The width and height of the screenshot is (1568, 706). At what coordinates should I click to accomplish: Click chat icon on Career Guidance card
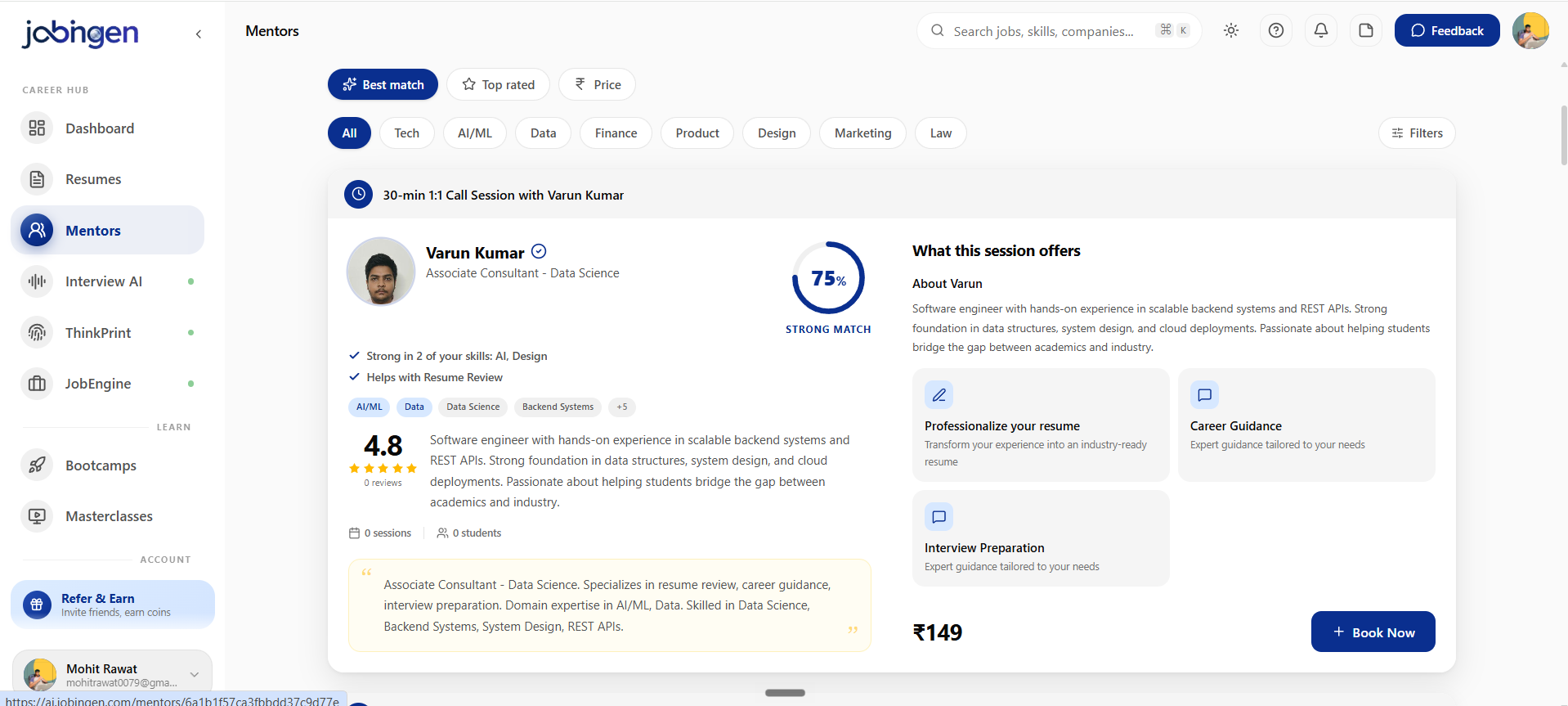pos(1205,395)
